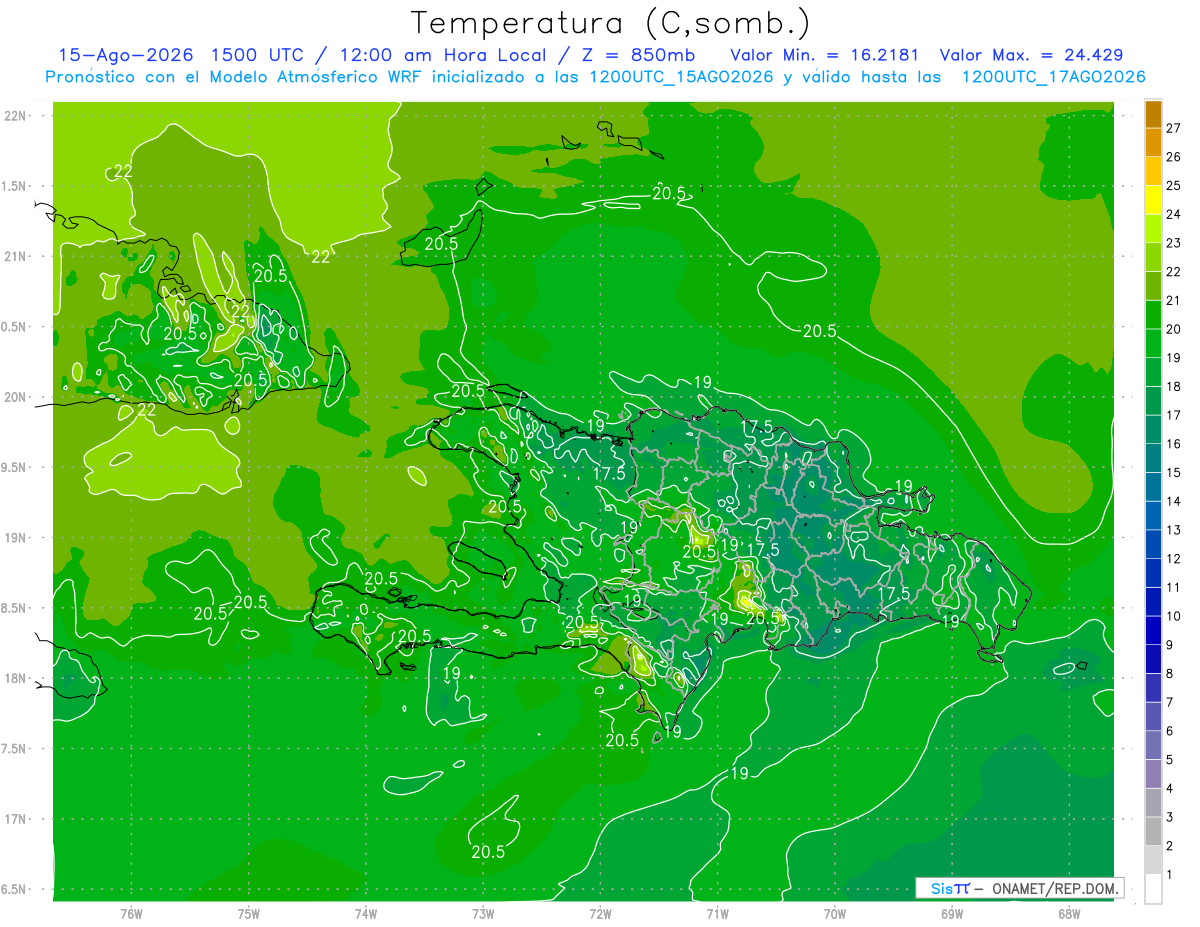Click the 71W longitude axis label
1200x927 pixels.
click(x=717, y=914)
